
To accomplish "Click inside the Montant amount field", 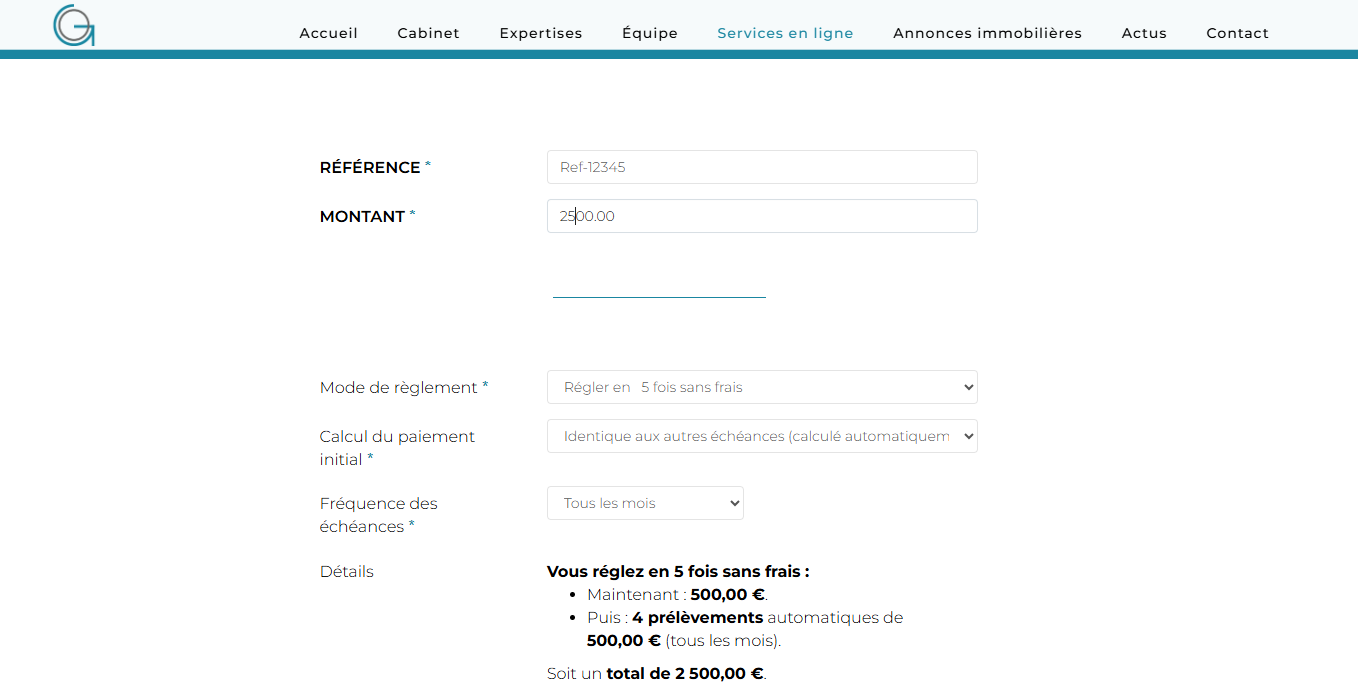I will click(761, 216).
